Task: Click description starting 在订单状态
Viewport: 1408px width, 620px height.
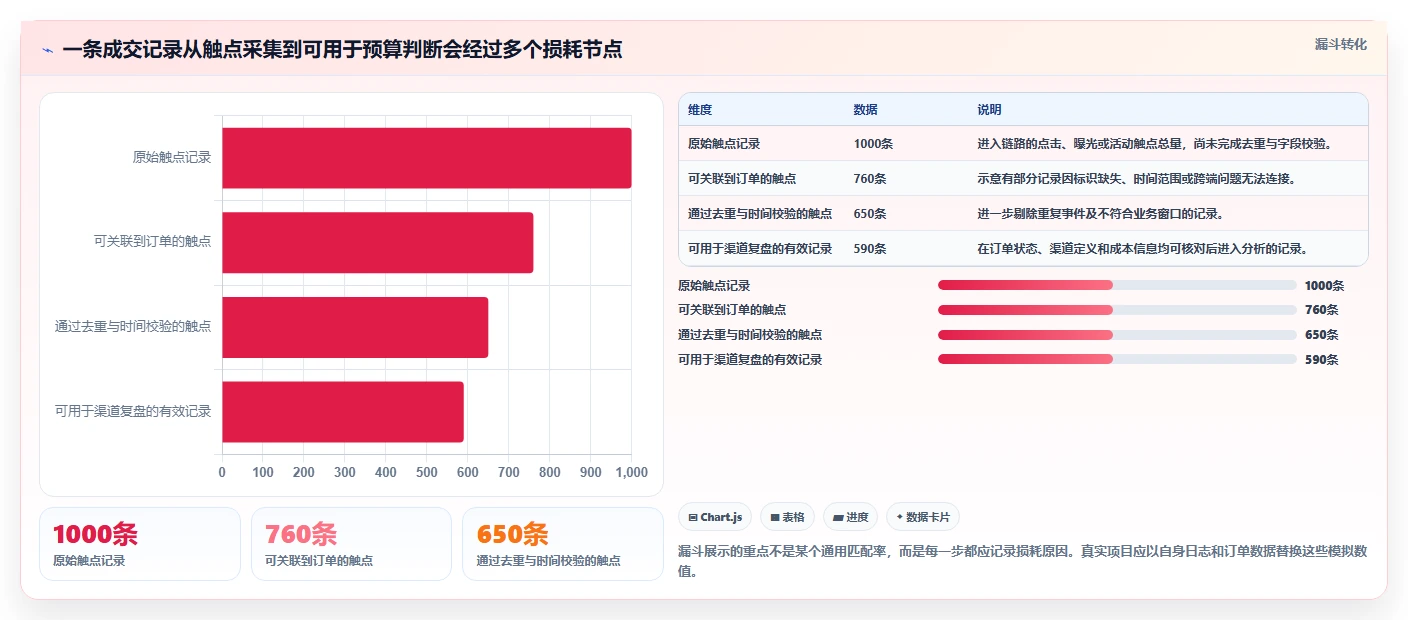Action: (1142, 249)
